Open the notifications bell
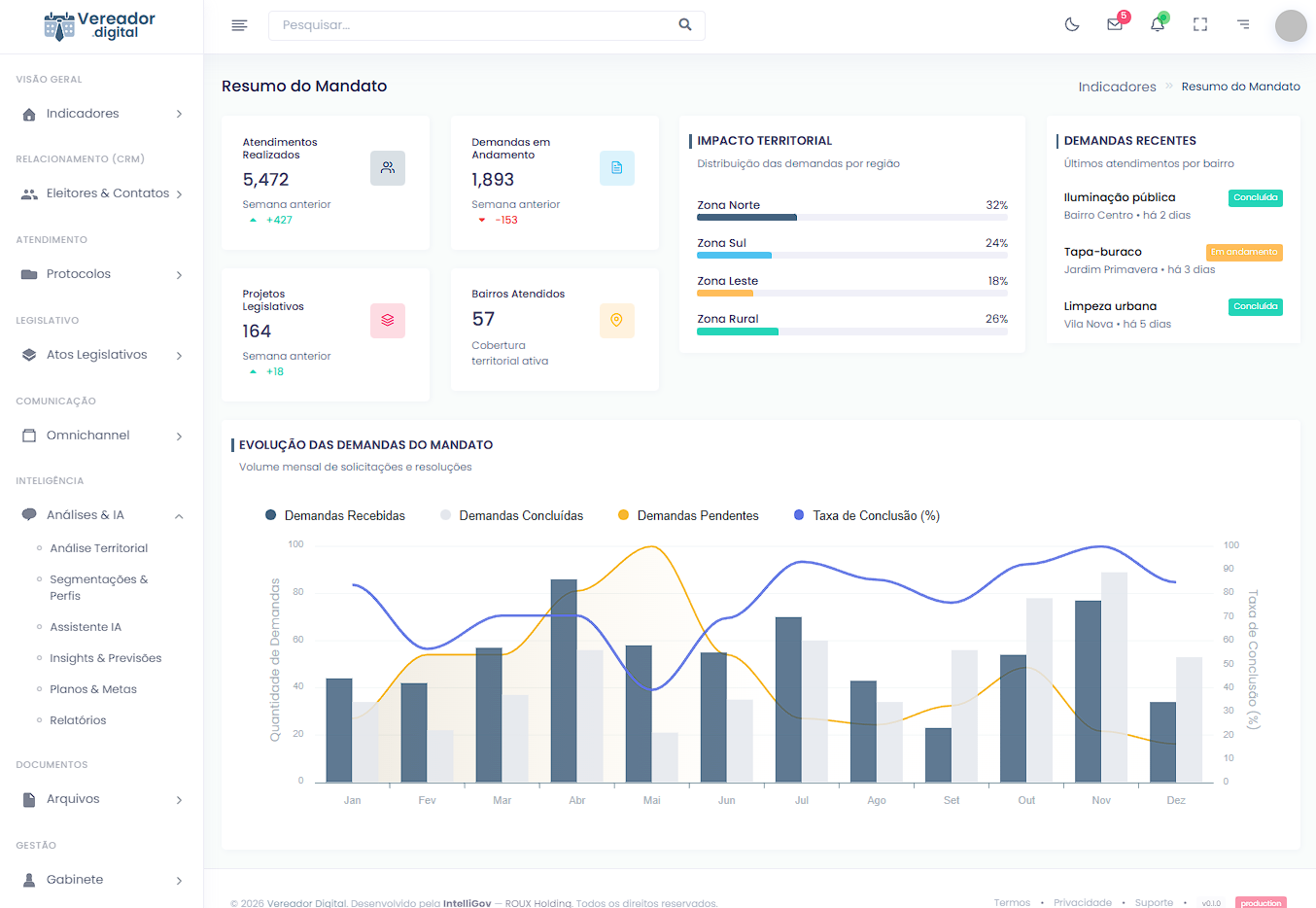The image size is (1316, 908). pos(1158,24)
